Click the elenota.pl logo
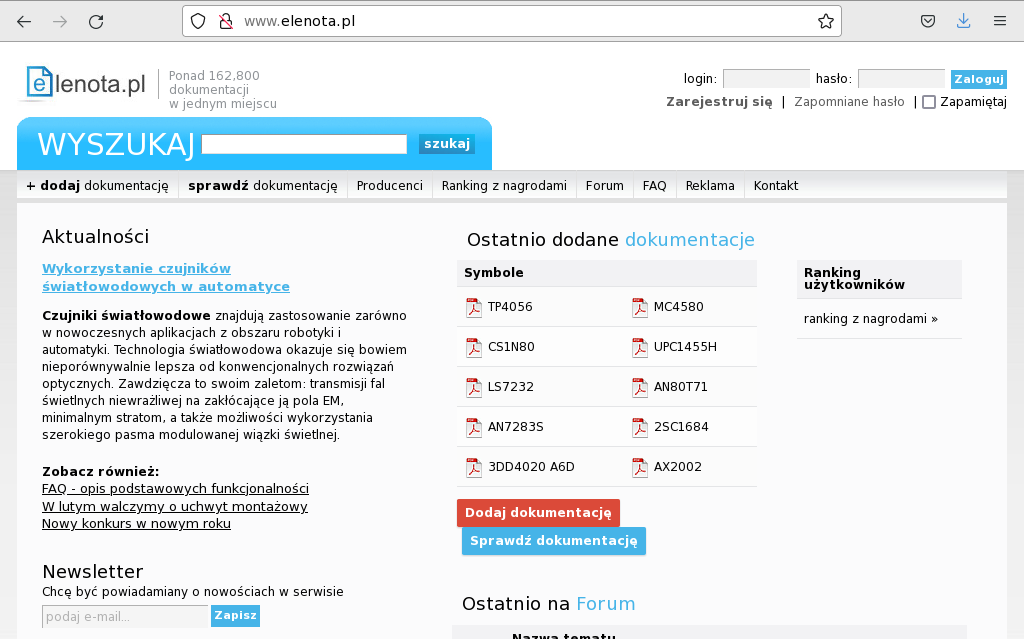Viewport: 1024px width, 639px height. [x=84, y=83]
